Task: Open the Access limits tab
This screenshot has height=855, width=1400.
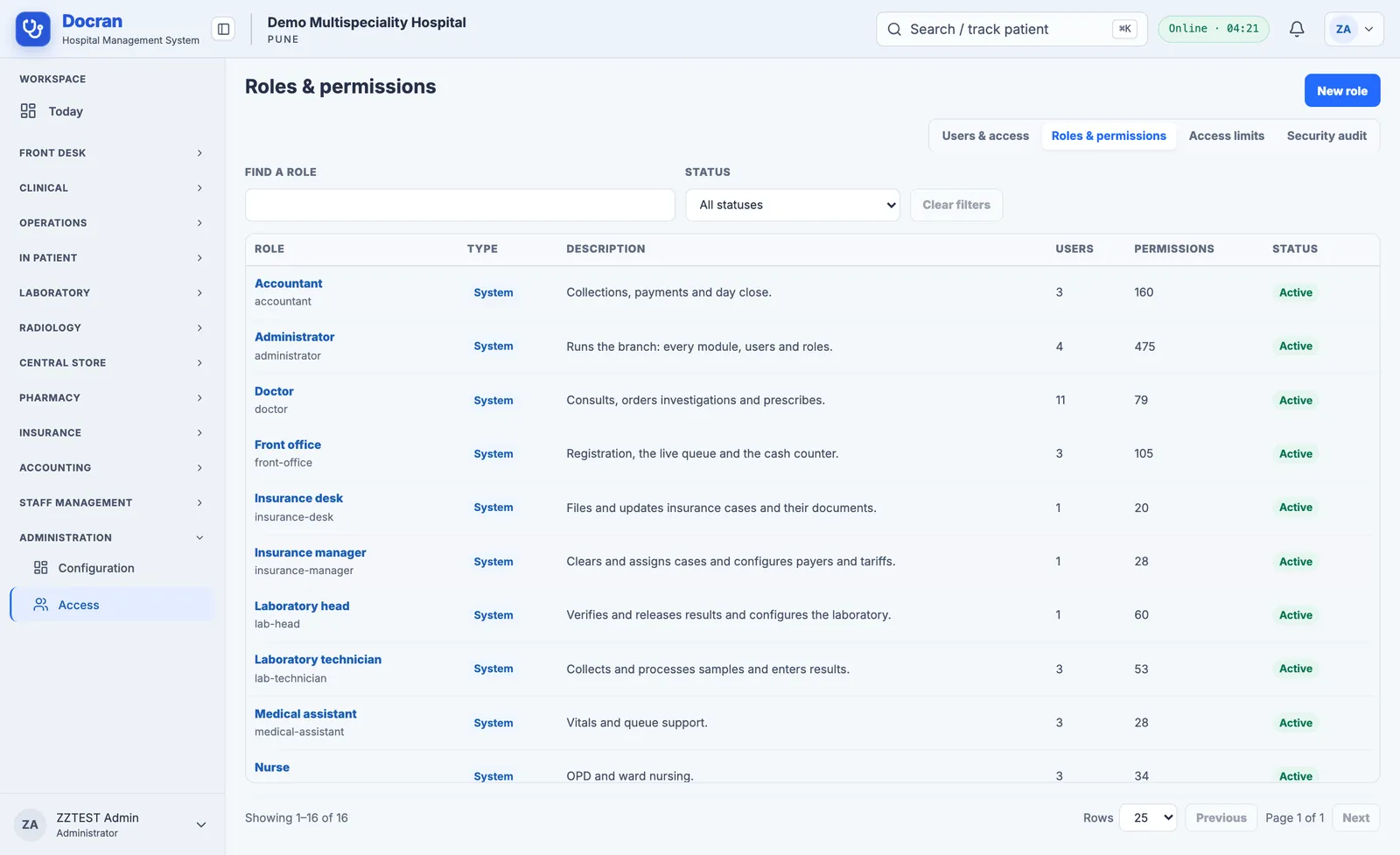Action: pos(1226,136)
